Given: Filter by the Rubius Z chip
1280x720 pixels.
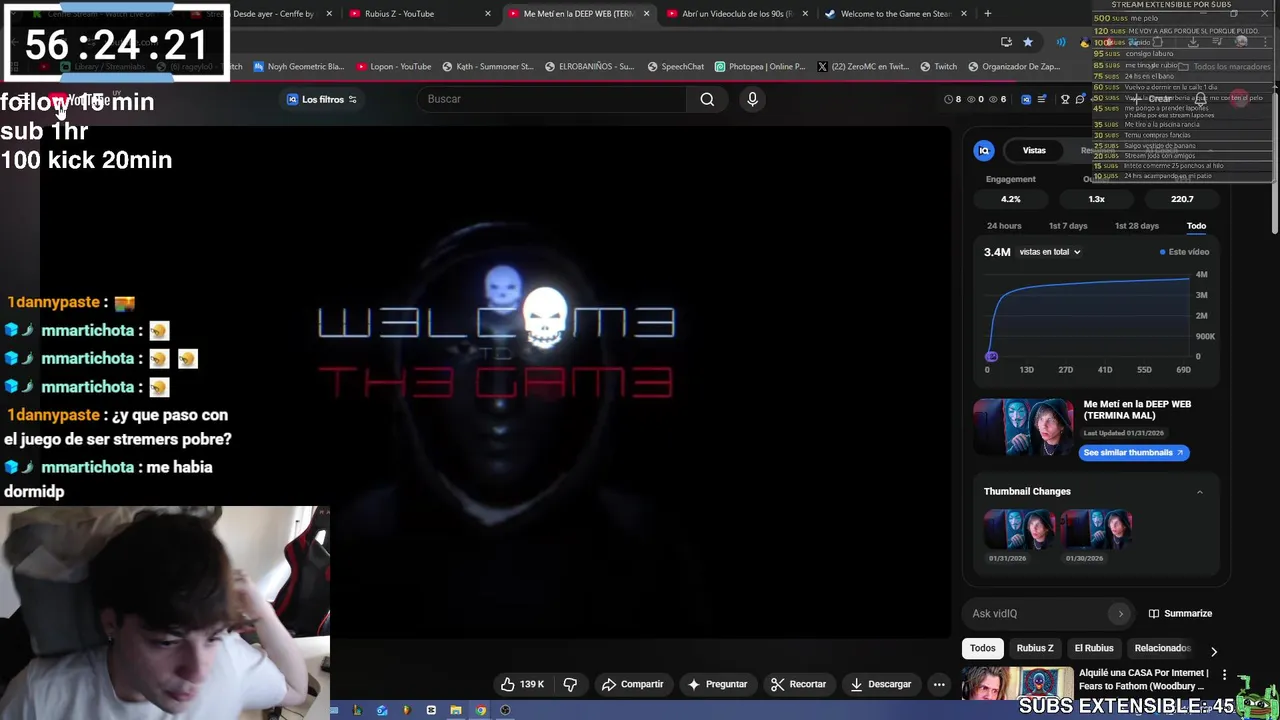Looking at the screenshot, I should coord(1035,648).
